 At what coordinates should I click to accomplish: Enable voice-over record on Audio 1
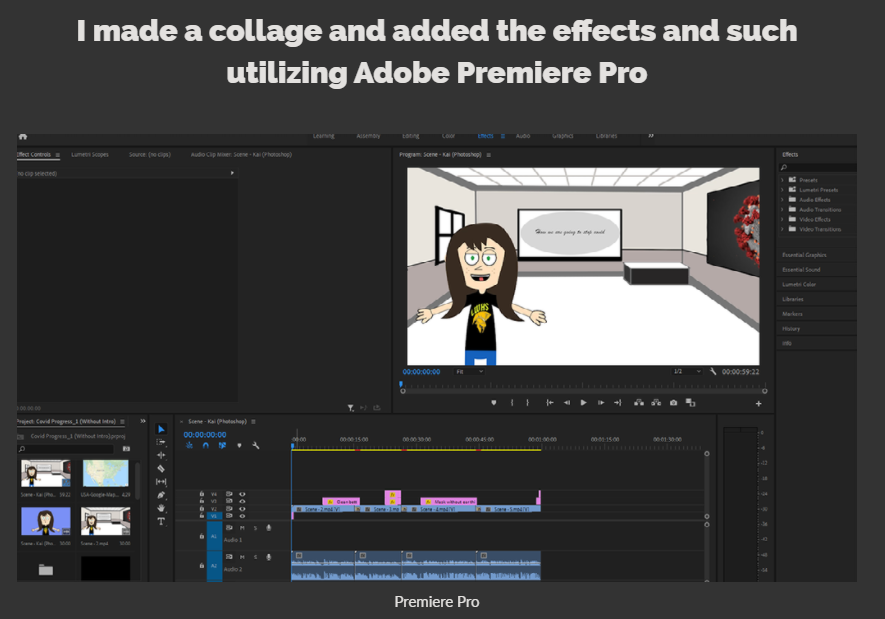[x=269, y=528]
